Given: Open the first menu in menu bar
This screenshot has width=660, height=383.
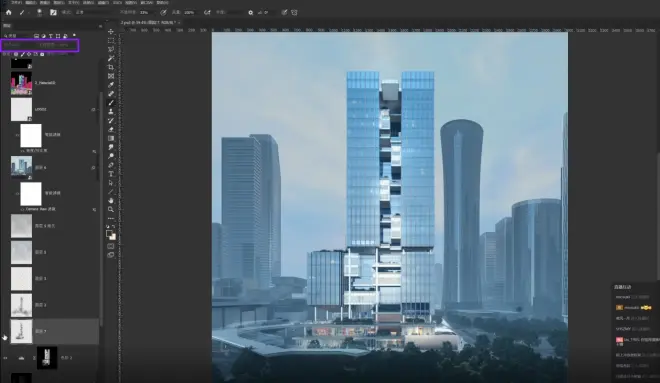Looking at the screenshot, I should tap(16, 3).
